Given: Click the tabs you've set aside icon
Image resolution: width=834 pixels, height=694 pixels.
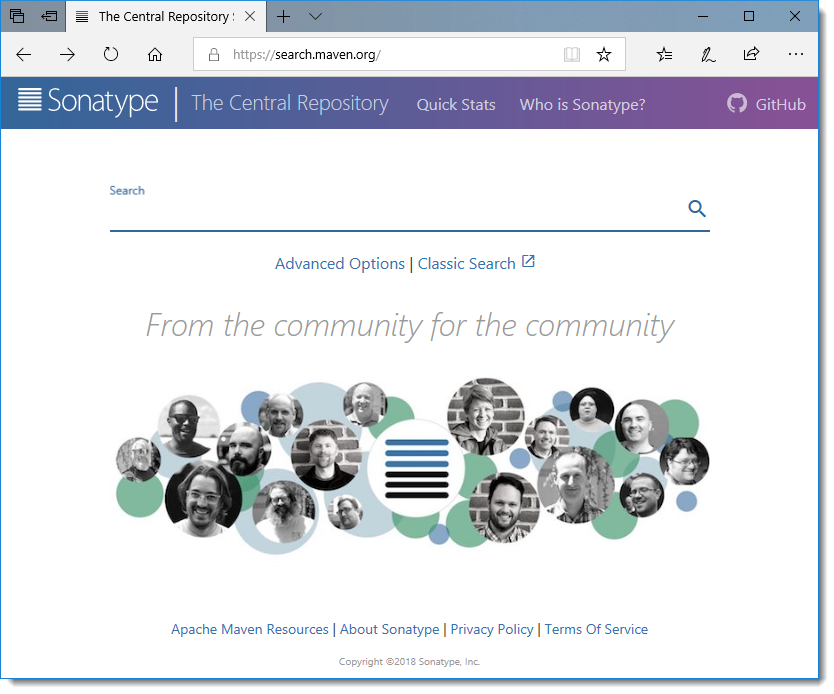Looking at the screenshot, I should click(x=17, y=16).
